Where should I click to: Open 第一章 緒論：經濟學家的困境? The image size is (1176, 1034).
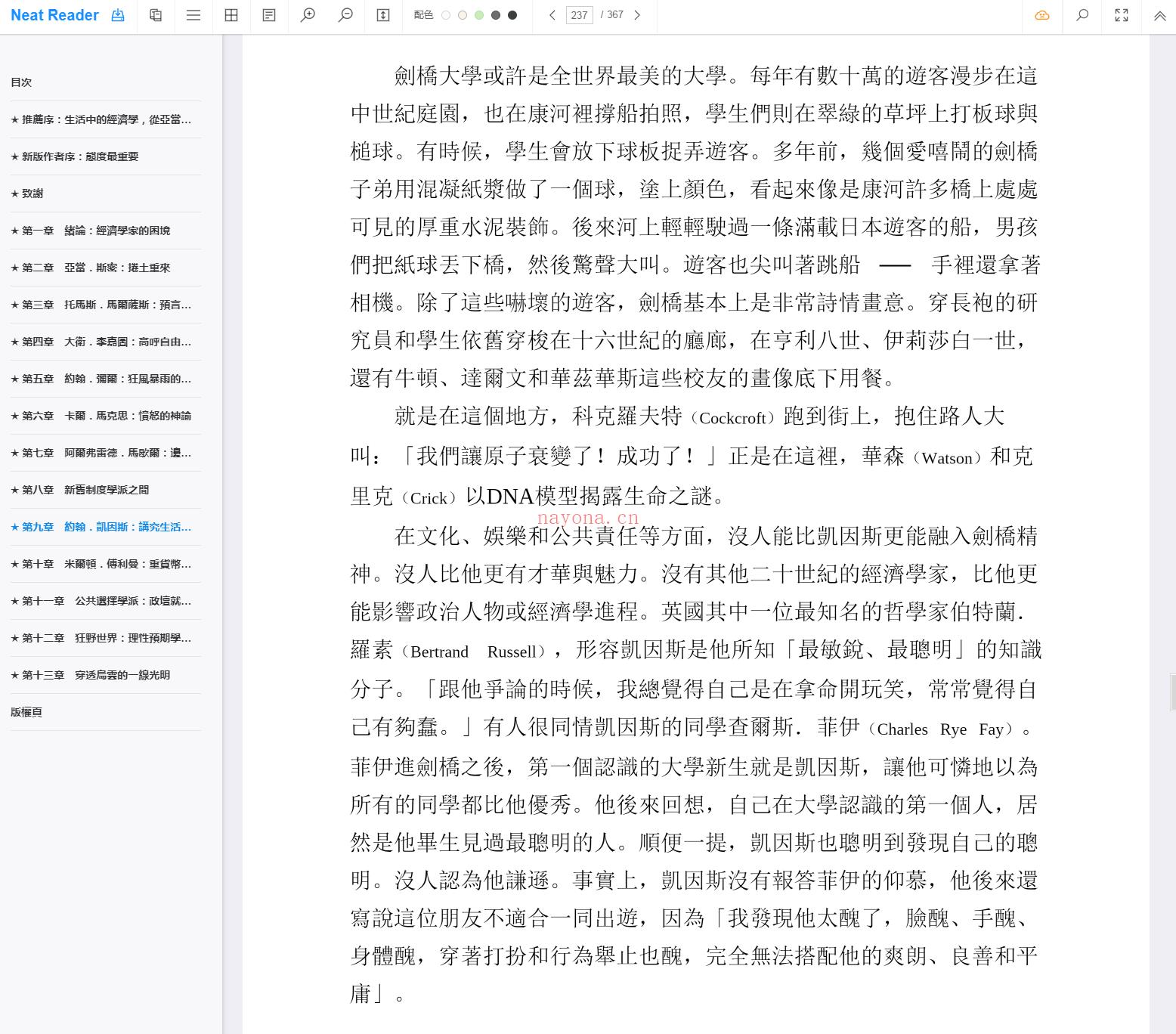106,231
